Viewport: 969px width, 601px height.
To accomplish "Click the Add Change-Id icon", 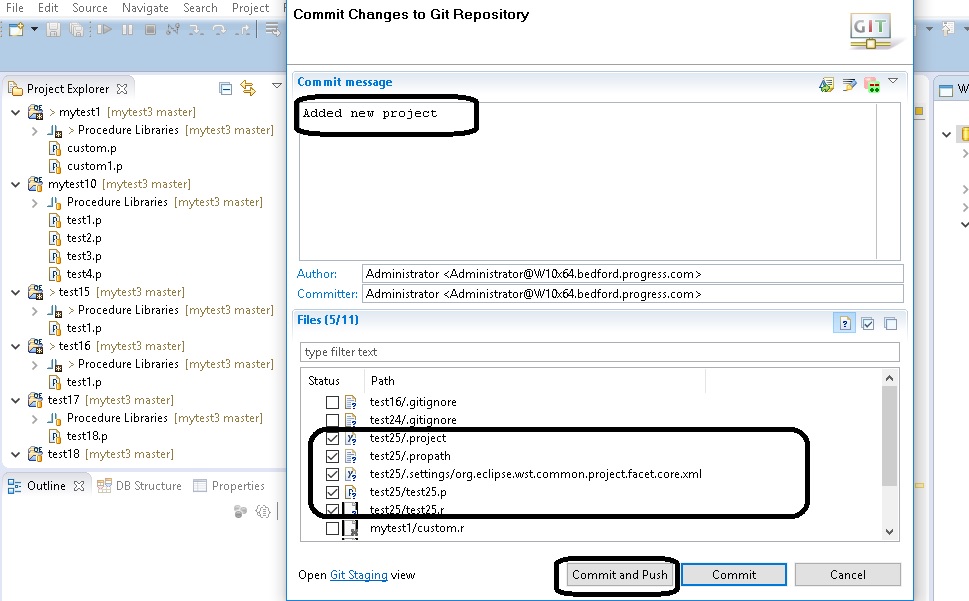I will tap(871, 85).
